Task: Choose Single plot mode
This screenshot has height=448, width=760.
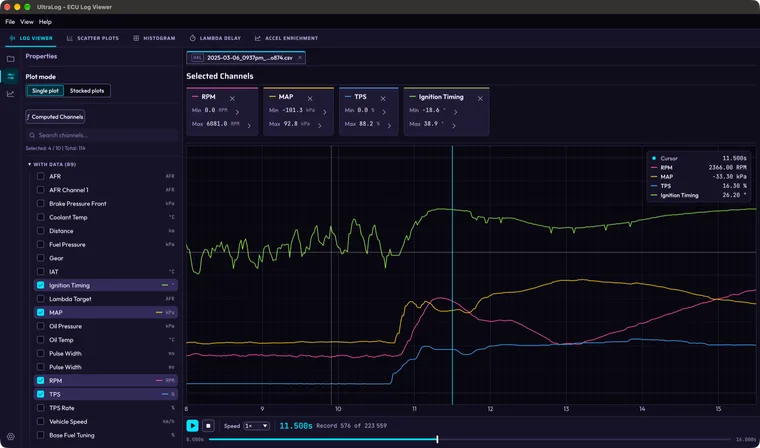Action: coord(45,91)
